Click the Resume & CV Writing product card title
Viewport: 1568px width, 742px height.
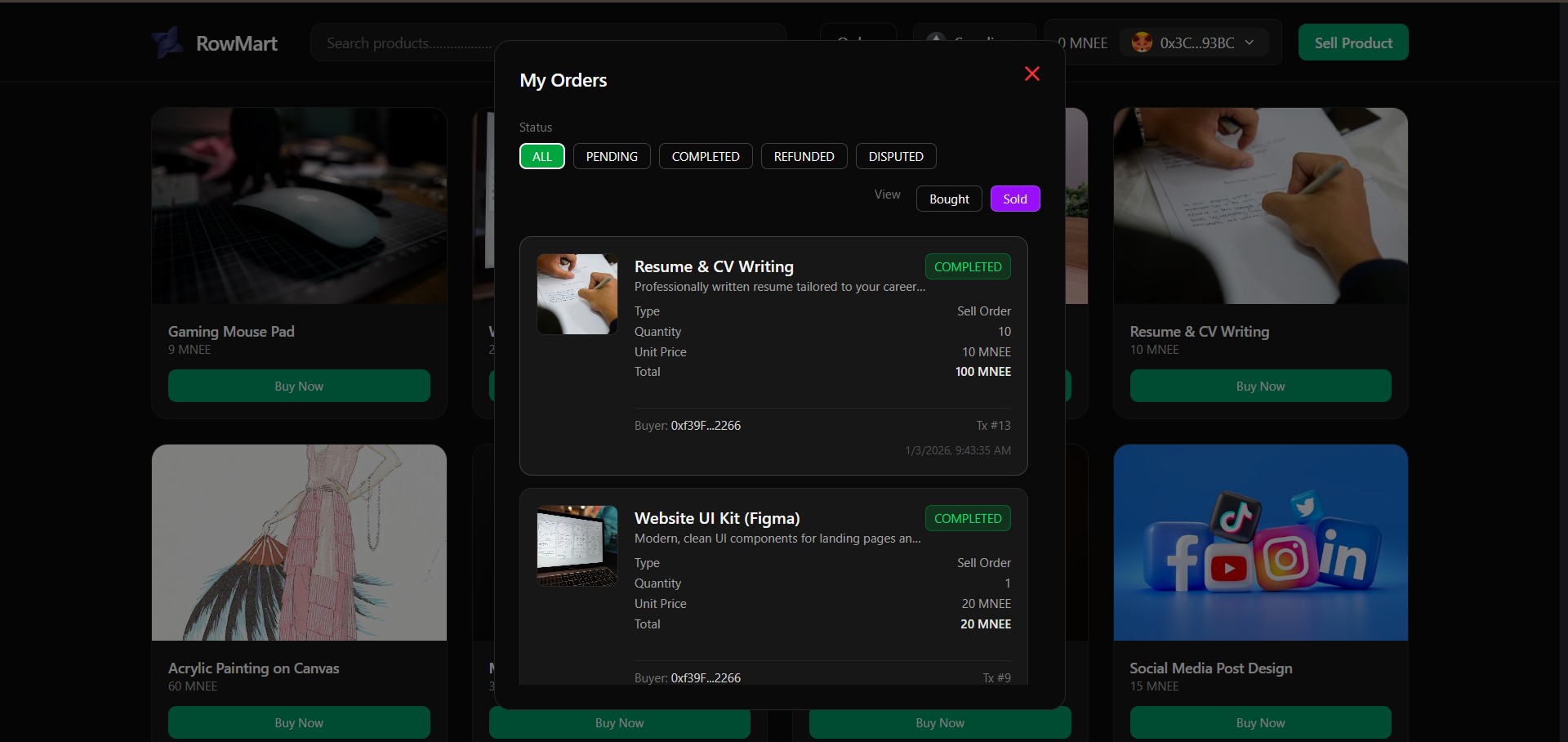click(x=1200, y=331)
